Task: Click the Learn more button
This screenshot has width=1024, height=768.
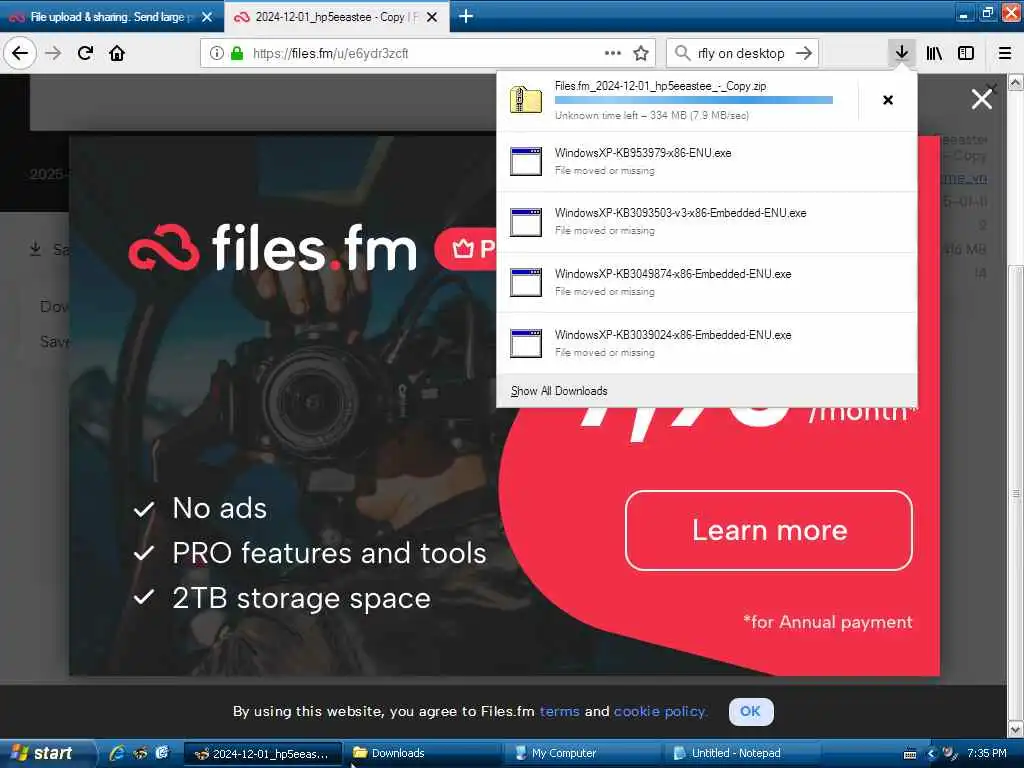Action: tap(769, 530)
